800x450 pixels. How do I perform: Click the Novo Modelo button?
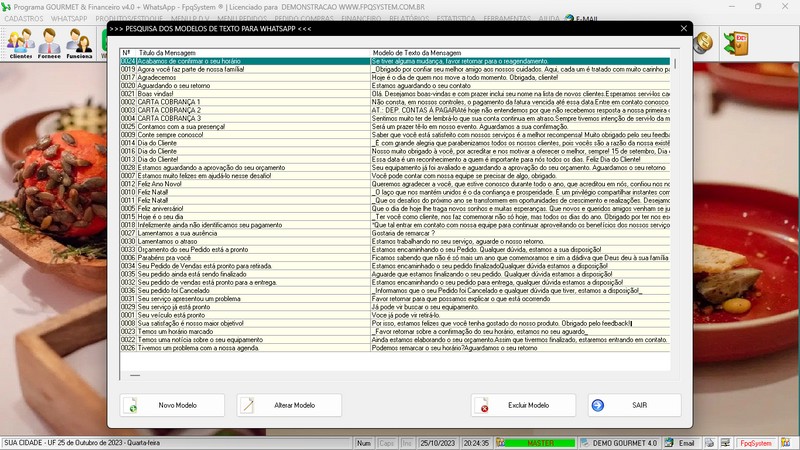[172, 405]
